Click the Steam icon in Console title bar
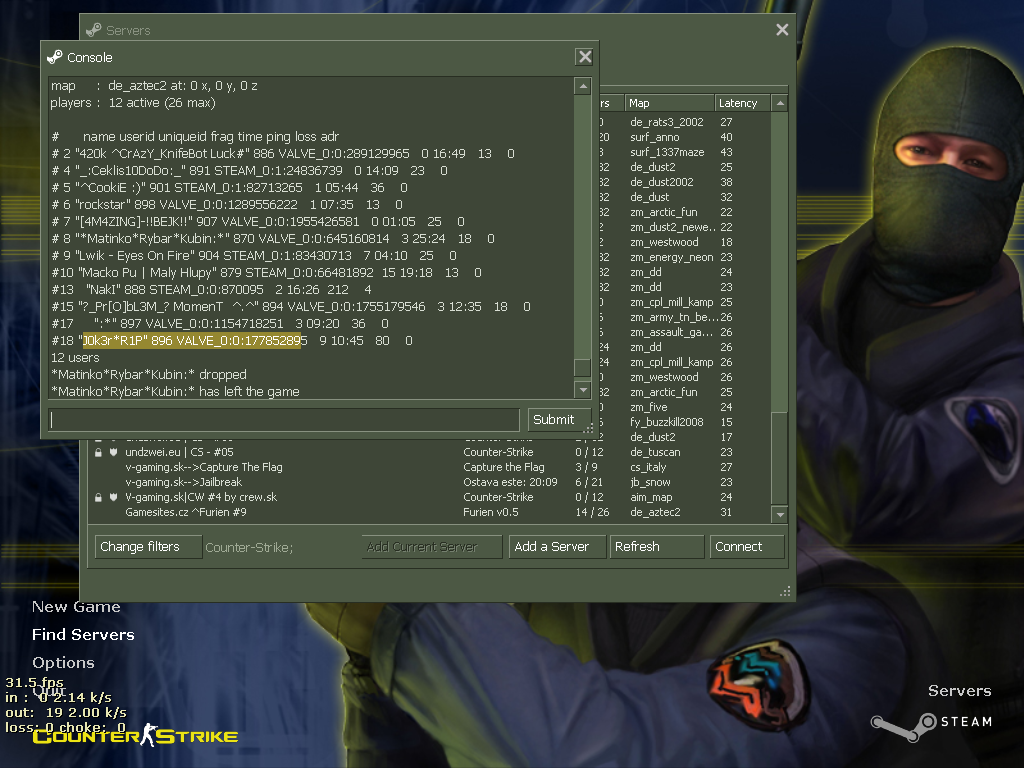This screenshot has width=1024, height=768. tap(55, 57)
